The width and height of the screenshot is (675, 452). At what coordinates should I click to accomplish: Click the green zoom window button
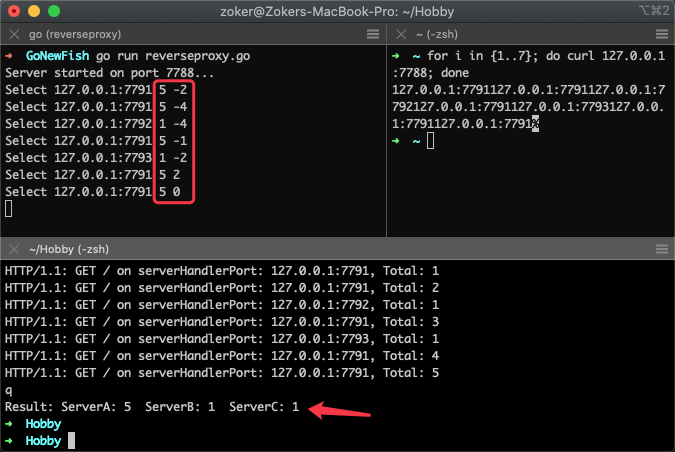click(54, 11)
